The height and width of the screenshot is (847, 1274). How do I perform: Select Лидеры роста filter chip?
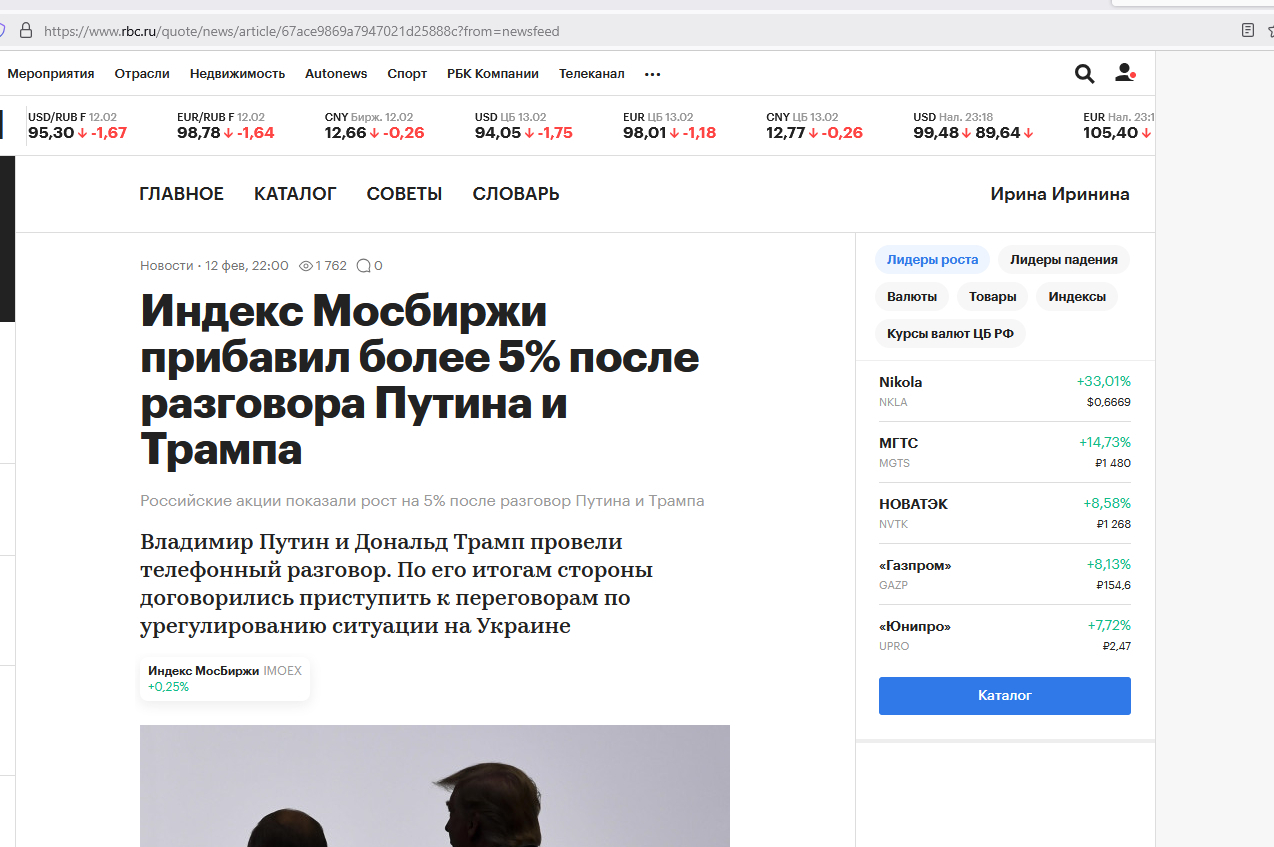tap(932, 260)
